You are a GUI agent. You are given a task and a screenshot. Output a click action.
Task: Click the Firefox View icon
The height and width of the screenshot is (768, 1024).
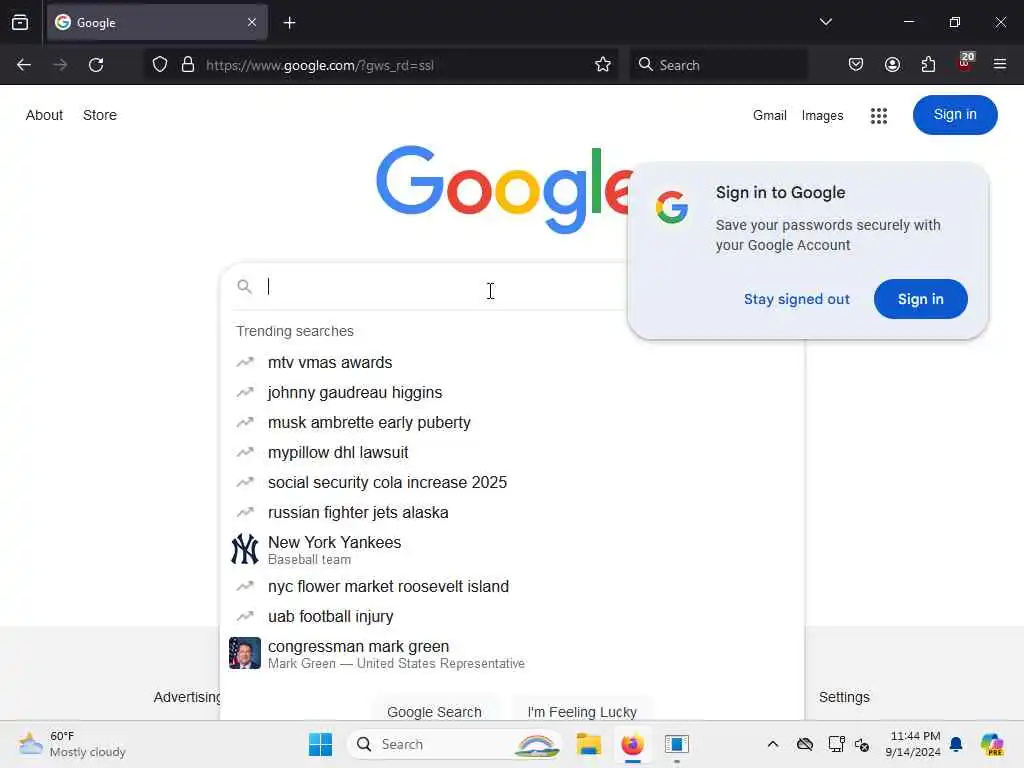(20, 23)
